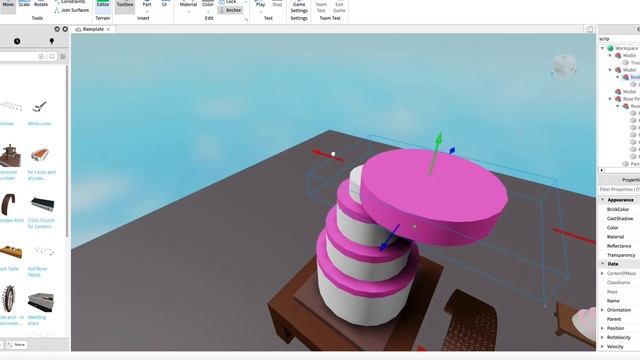Image resolution: width=640 pixels, height=360 pixels.
Task: Collapse the second Model node
Action: [x=610, y=70]
